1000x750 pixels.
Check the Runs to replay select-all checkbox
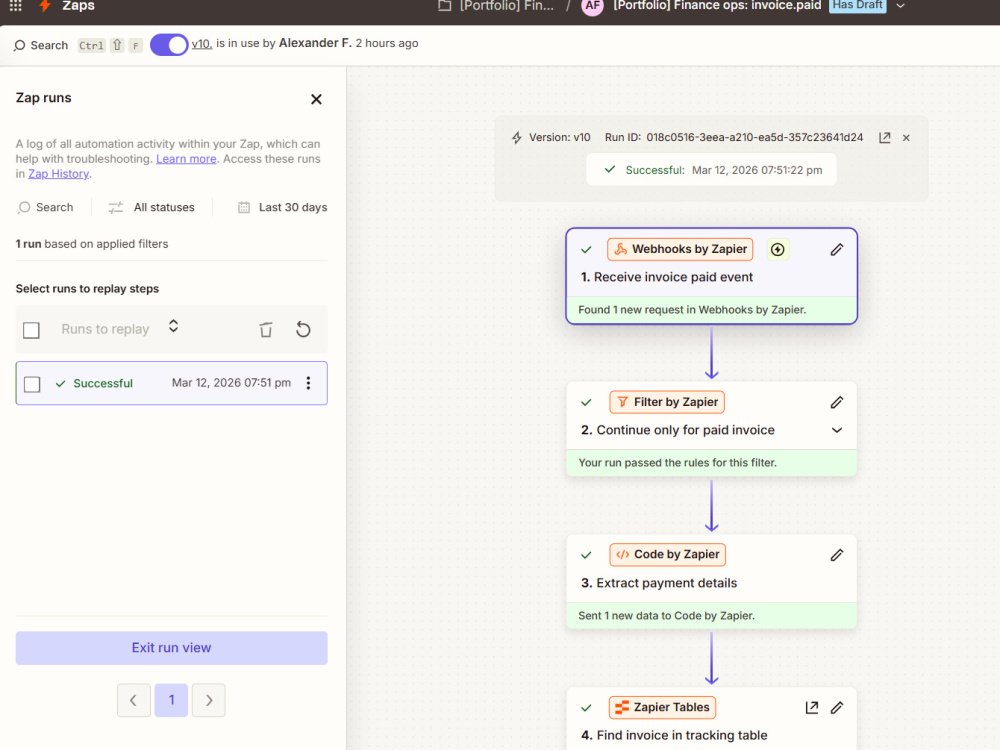point(31,330)
